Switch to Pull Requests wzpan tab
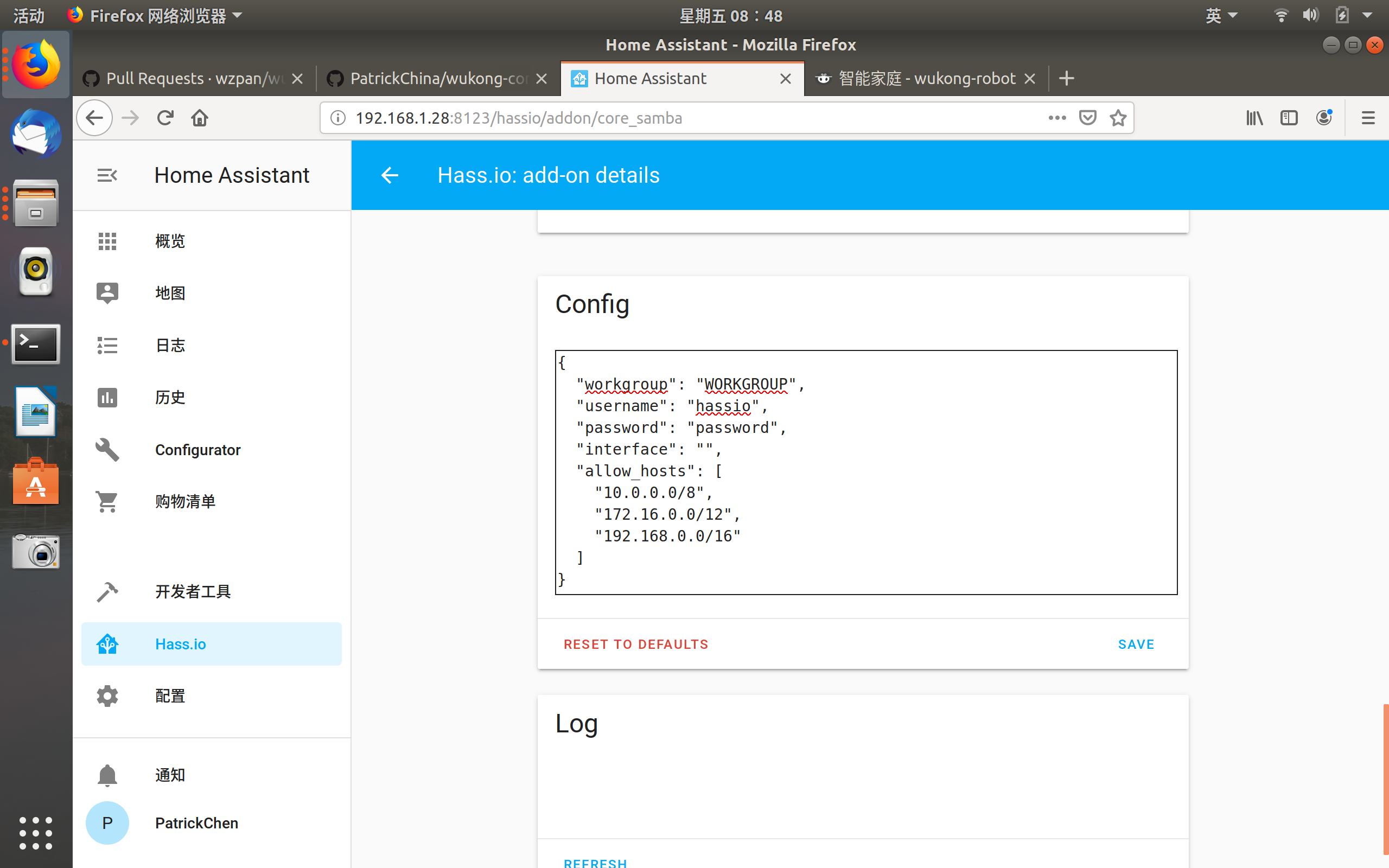Screen dimensions: 1389x868 (x=194, y=79)
